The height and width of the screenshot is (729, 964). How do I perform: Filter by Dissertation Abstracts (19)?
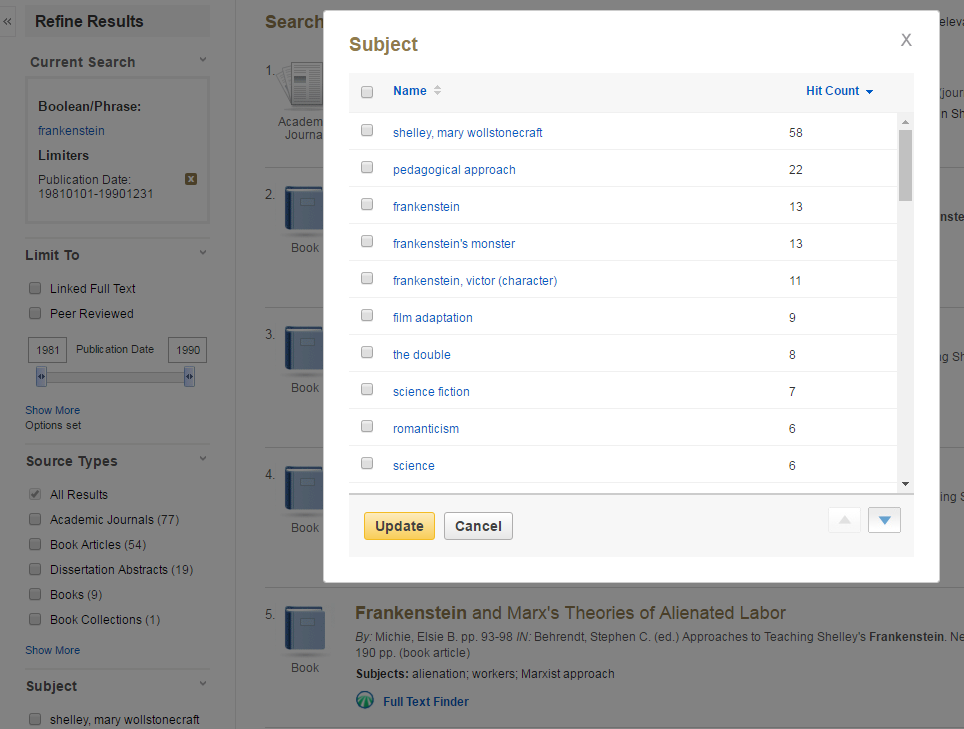pos(35,570)
